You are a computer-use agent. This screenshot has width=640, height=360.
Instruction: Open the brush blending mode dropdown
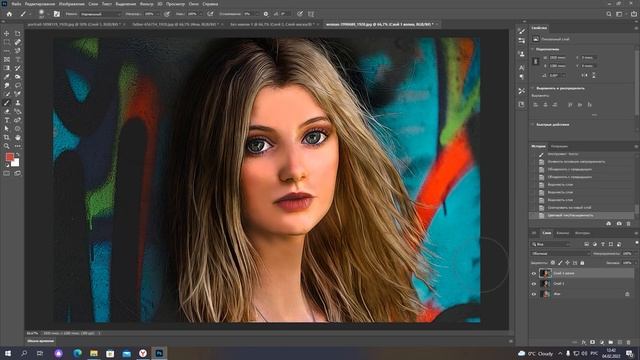click(x=100, y=14)
